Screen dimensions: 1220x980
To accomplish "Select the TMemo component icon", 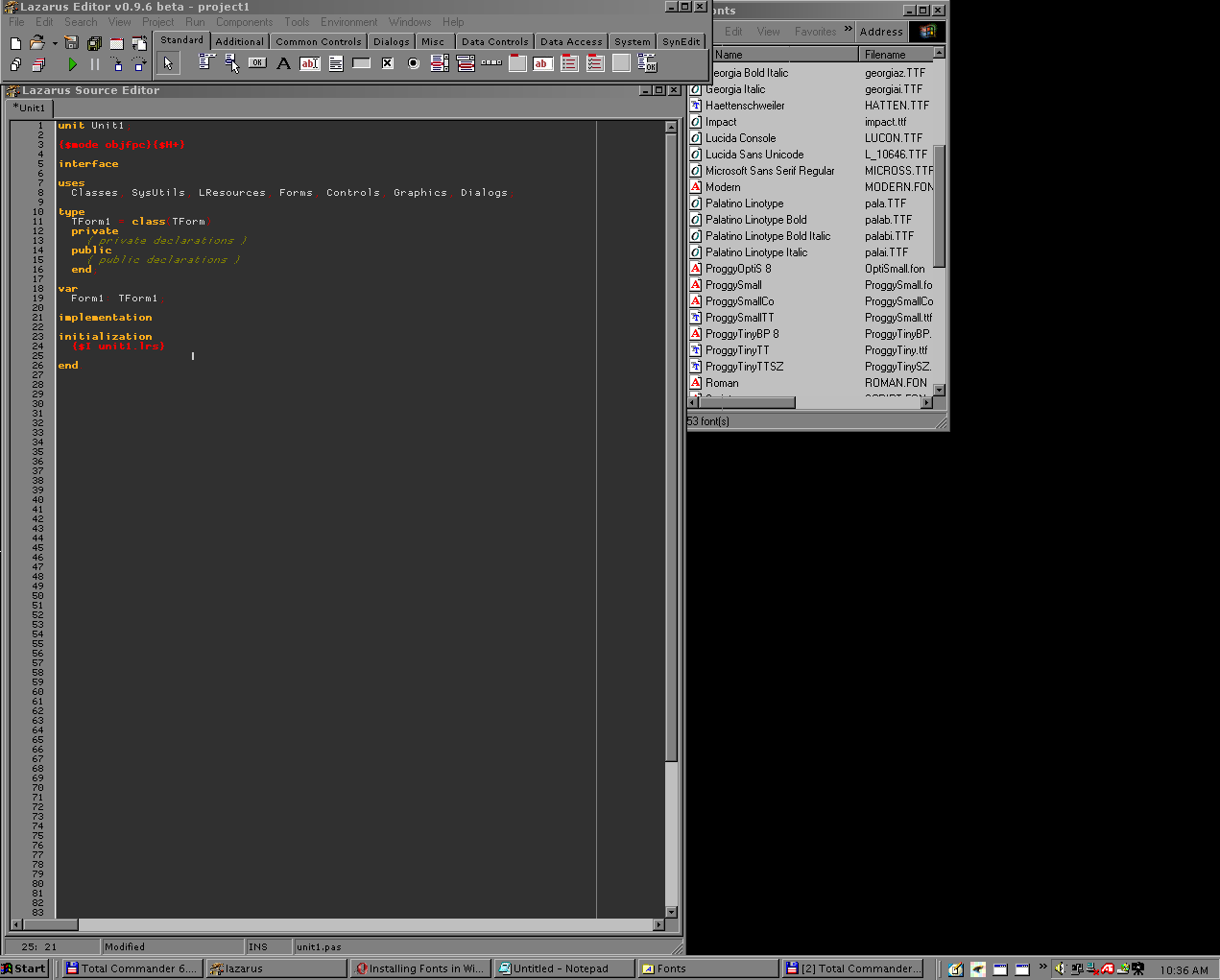I will (x=335, y=63).
